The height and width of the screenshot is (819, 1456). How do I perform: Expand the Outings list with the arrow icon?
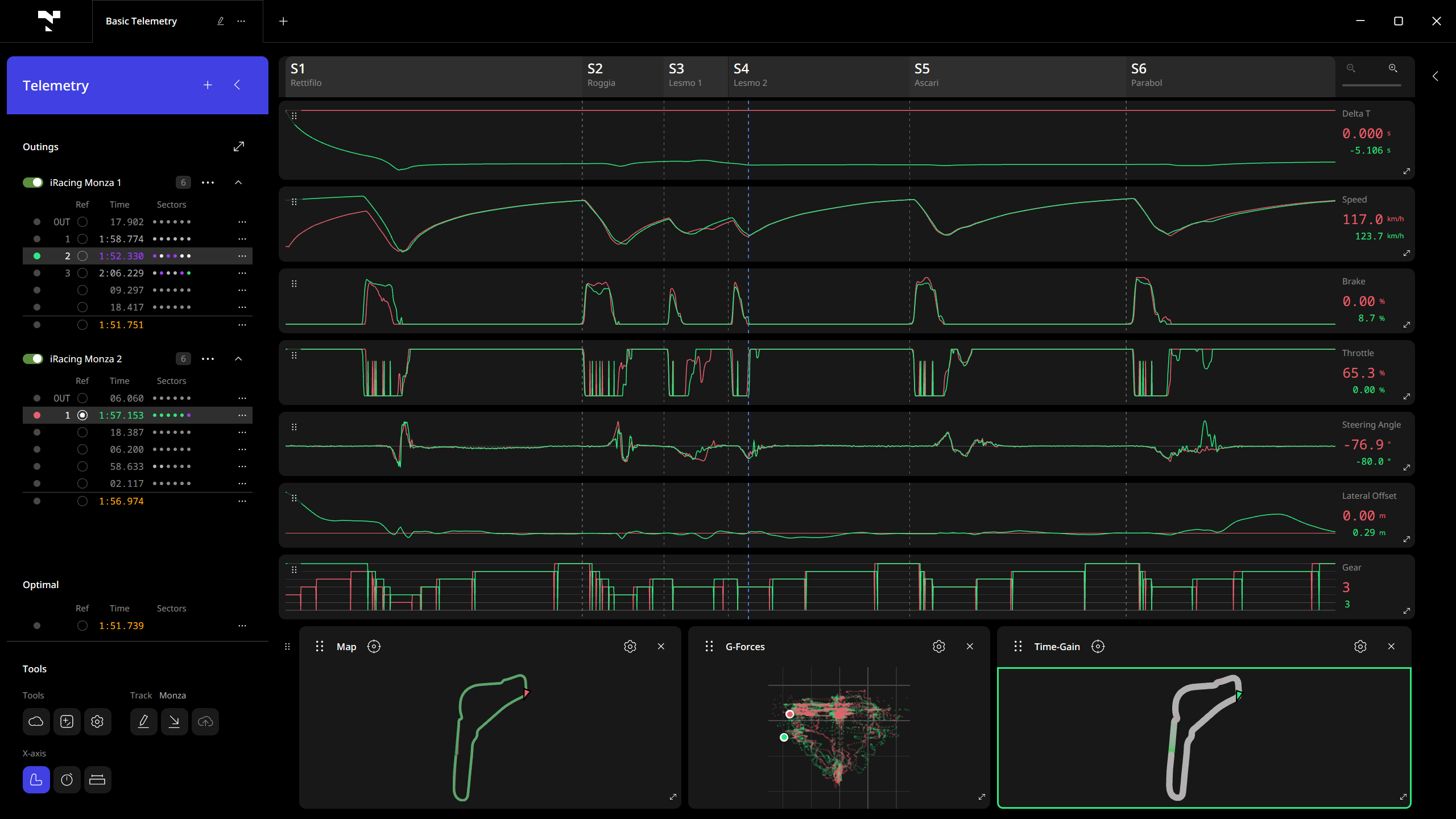239,147
